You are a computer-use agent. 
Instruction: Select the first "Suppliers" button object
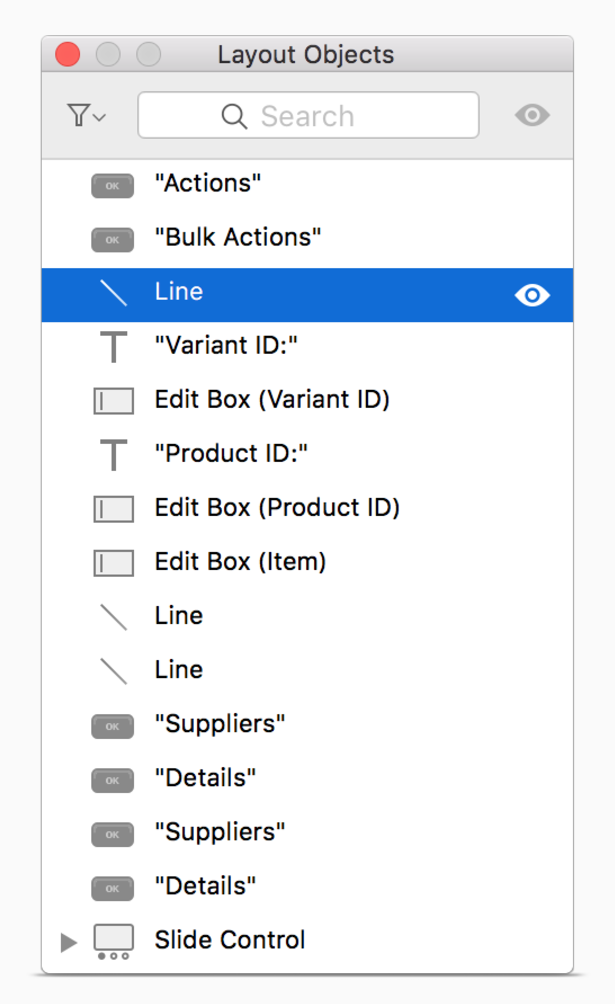coord(308,725)
